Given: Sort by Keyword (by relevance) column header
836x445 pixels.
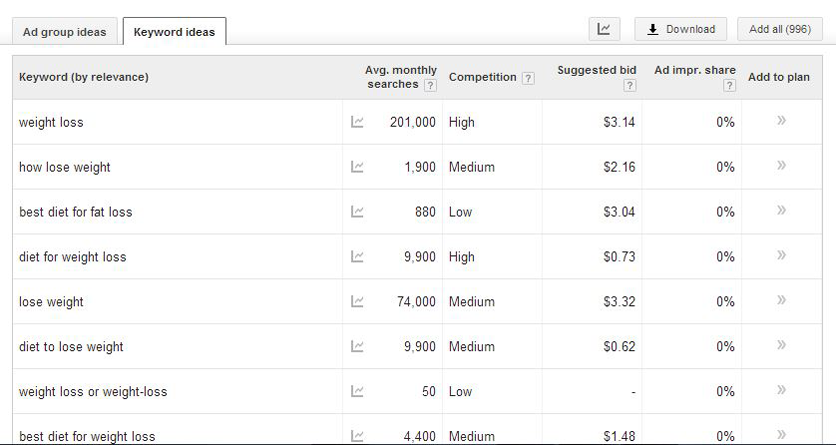Looking at the screenshot, I should (83, 77).
